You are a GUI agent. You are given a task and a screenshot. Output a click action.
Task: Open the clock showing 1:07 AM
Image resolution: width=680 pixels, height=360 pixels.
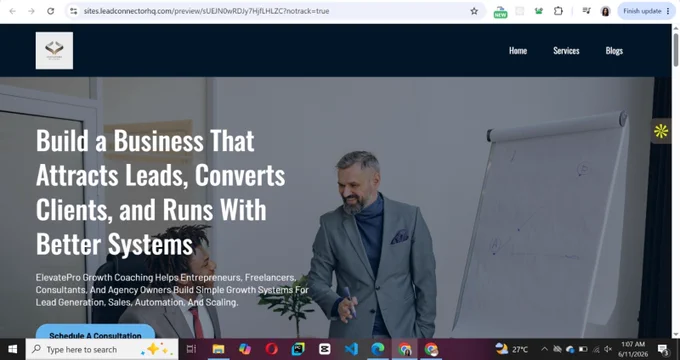[x=633, y=349]
